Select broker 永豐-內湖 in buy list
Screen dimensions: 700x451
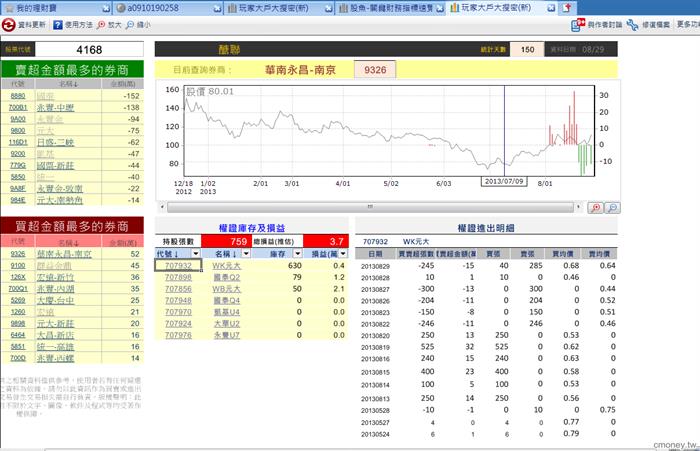click(55, 289)
